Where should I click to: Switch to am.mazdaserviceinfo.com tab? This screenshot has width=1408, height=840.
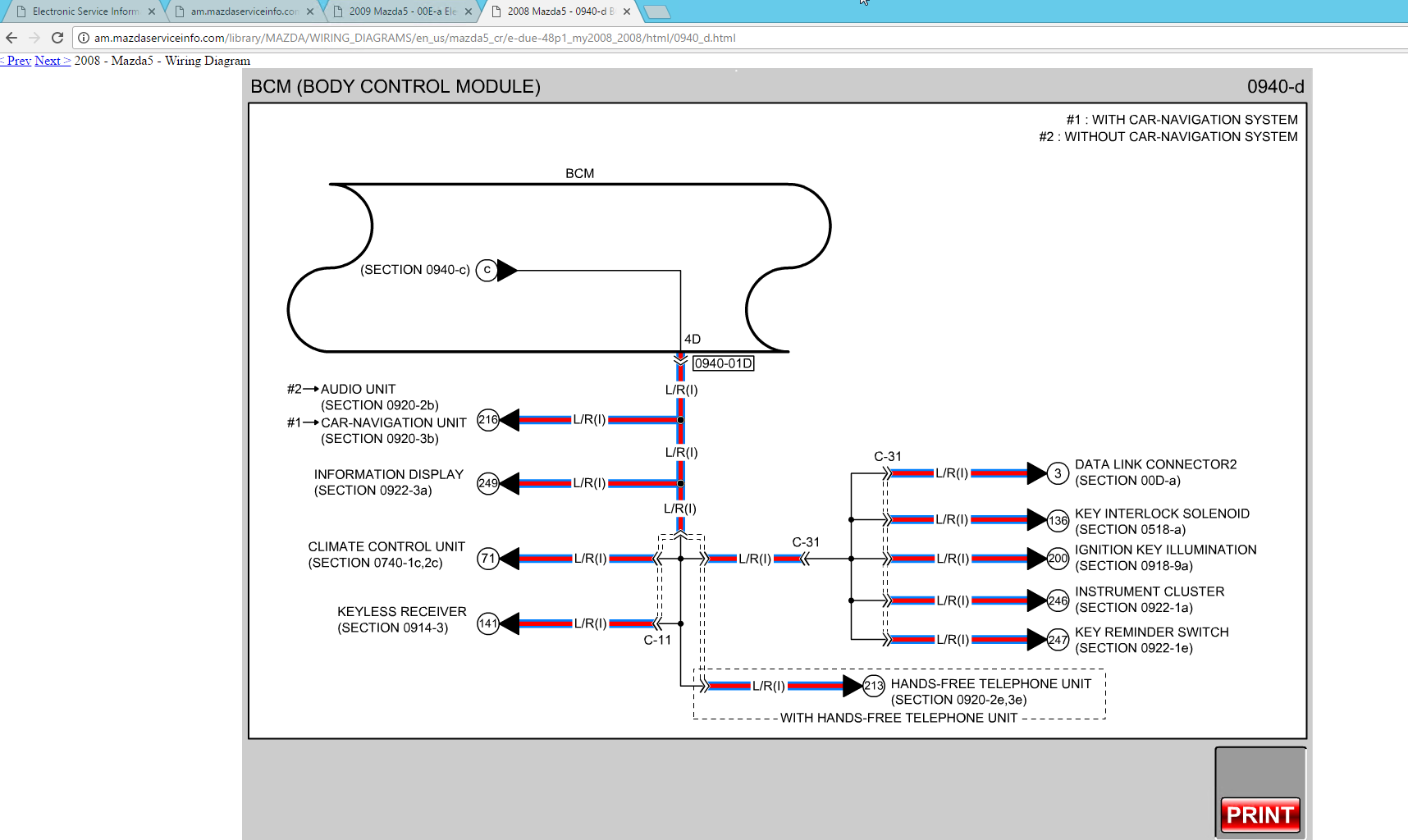(x=242, y=11)
